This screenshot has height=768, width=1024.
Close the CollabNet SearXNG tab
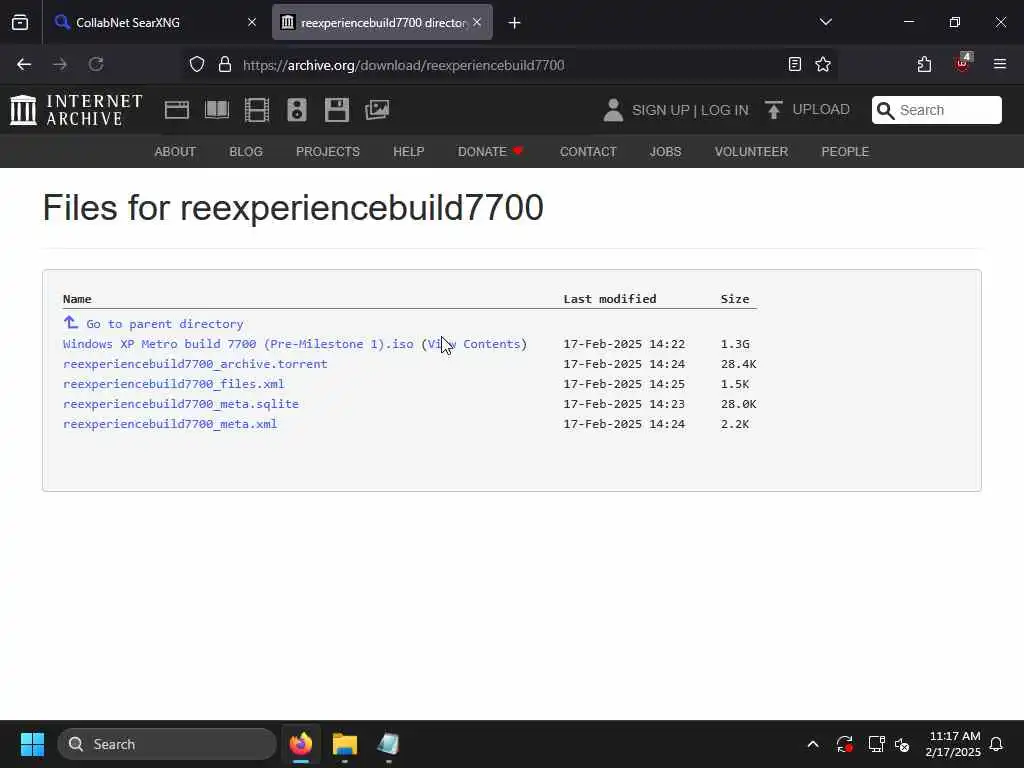[x=252, y=22]
